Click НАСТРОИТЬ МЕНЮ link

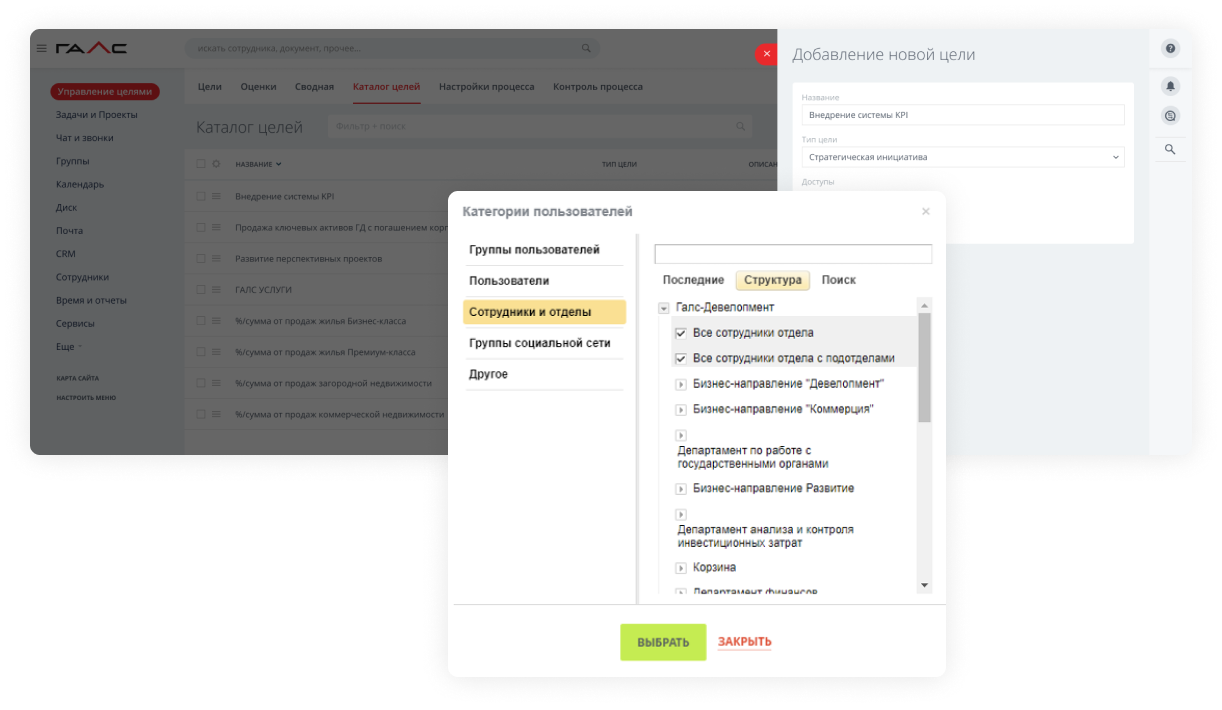[85, 397]
